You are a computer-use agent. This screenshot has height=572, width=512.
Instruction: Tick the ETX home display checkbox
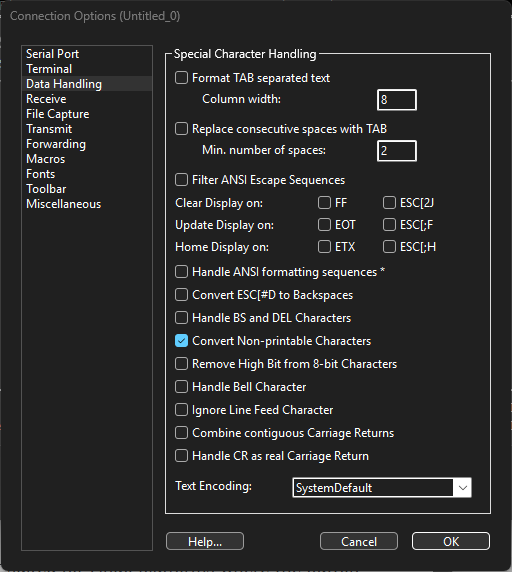(x=324, y=247)
